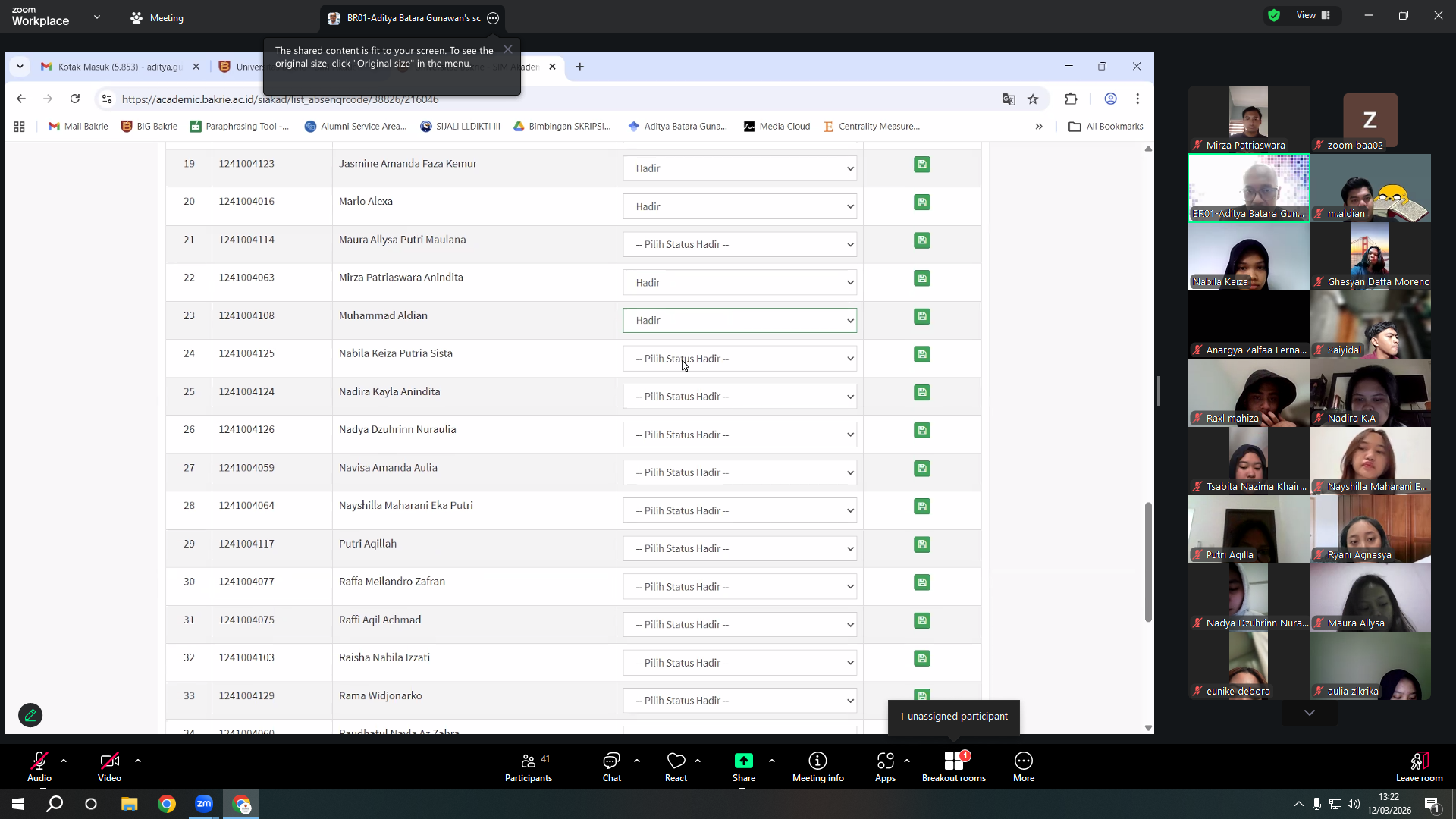This screenshot has height=819, width=1456.
Task: Save attendance for Jasmine Amanda Faza Kemur
Action: [922, 165]
